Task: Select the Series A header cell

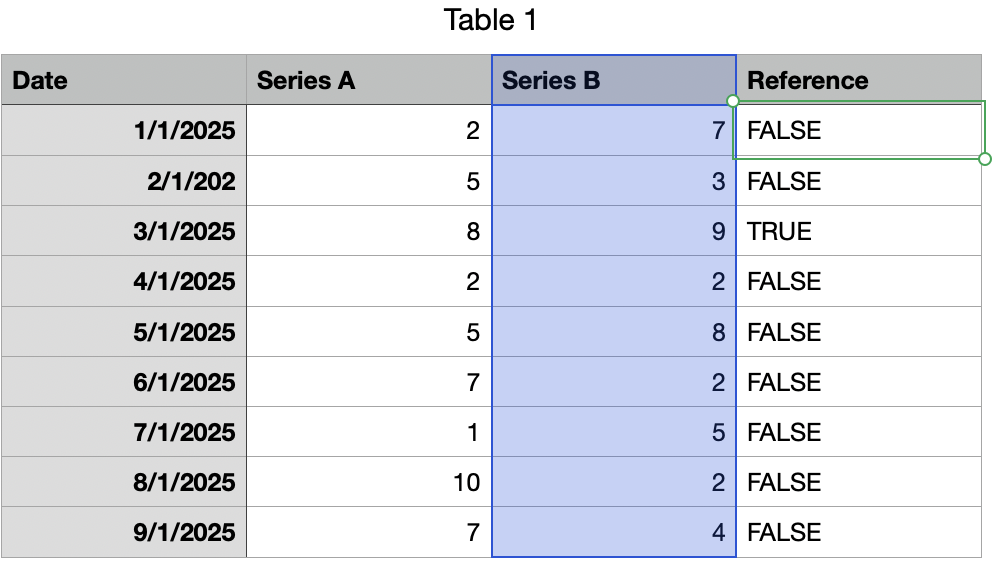Action: [369, 80]
